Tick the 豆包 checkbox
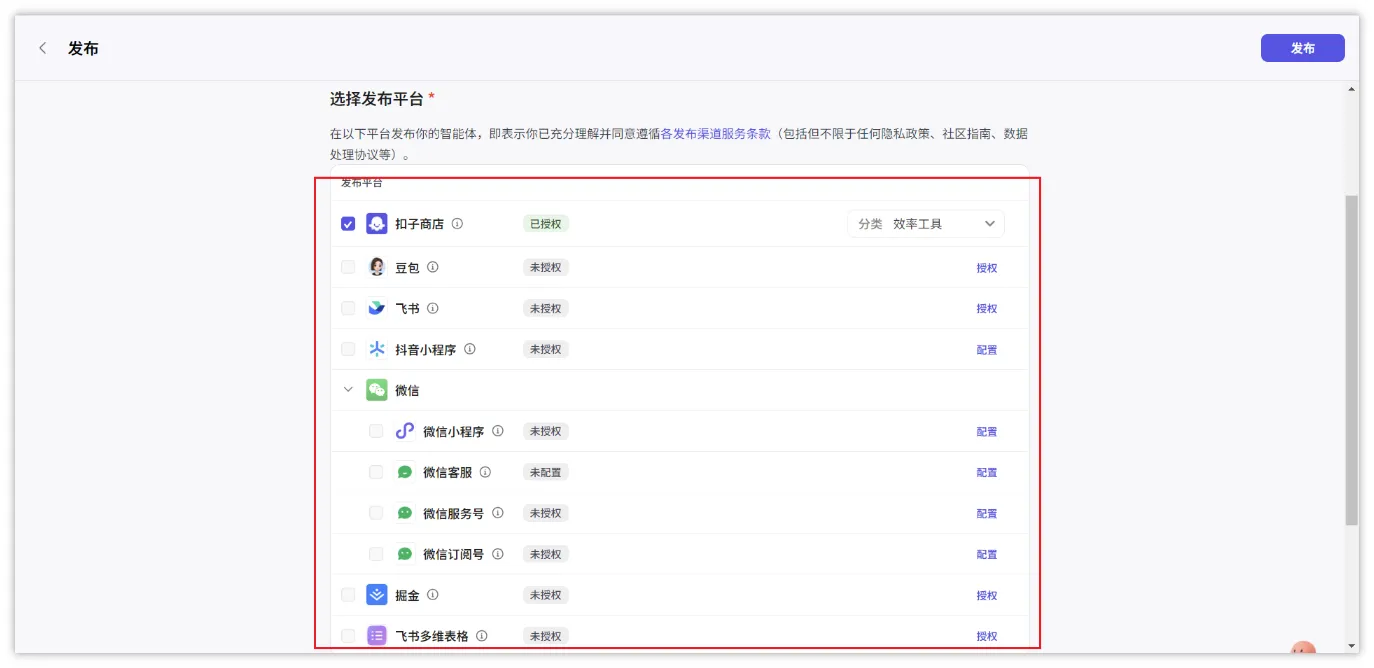Screen dimensions: 1374x668 point(348,267)
